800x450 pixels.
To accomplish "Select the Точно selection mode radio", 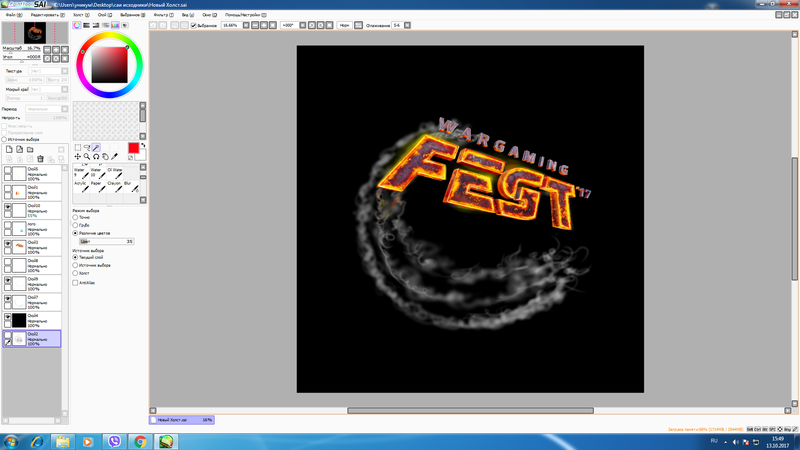I will tap(75, 217).
